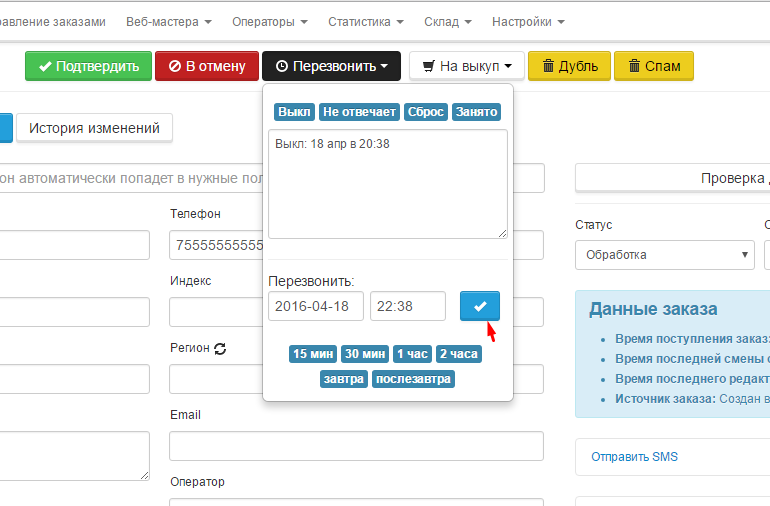The width and height of the screenshot is (770, 506).
Task: Open the Операторы menu
Action: (x=270, y=22)
